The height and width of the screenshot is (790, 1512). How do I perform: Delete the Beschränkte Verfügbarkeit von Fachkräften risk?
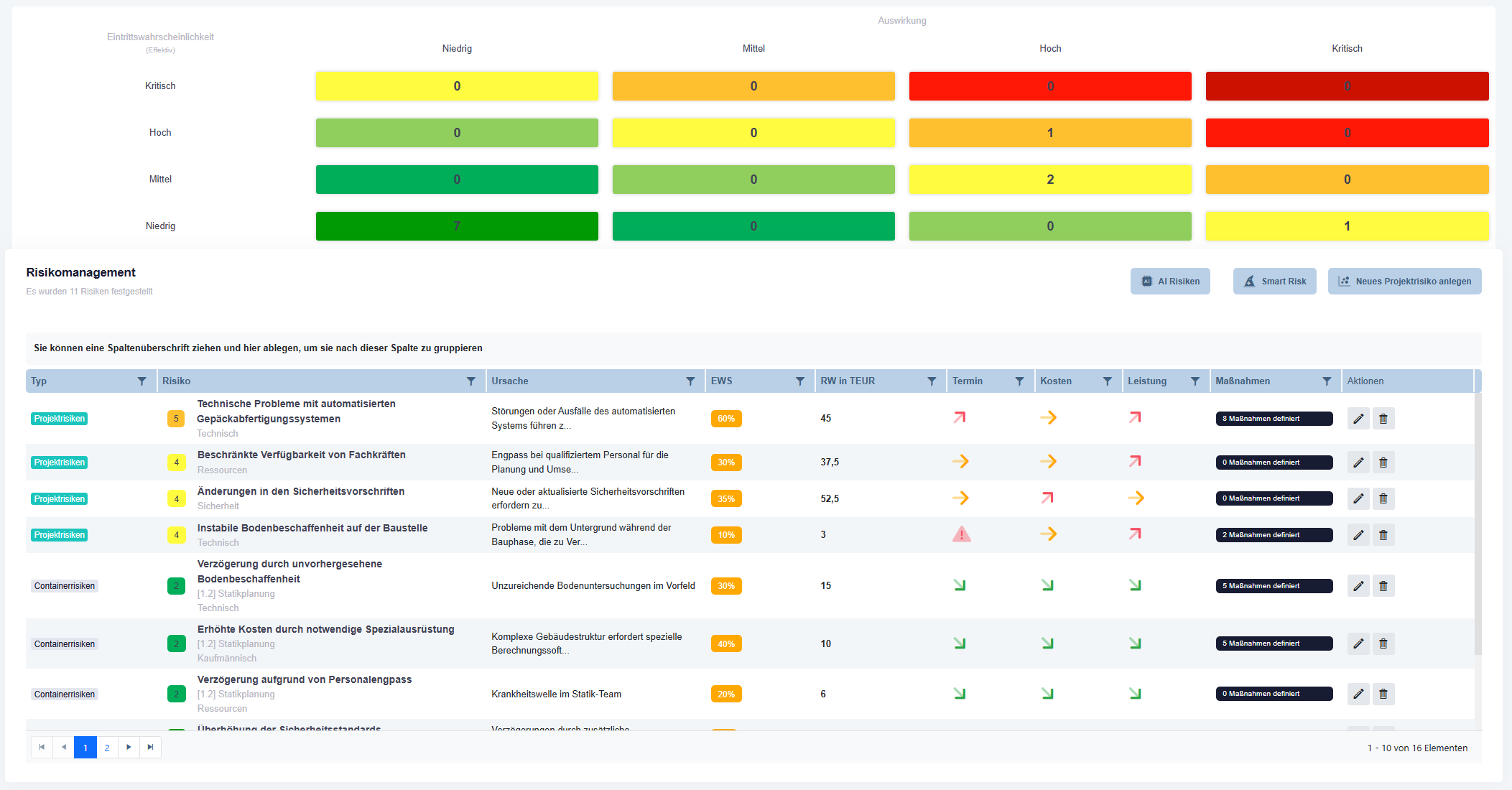1383,463
